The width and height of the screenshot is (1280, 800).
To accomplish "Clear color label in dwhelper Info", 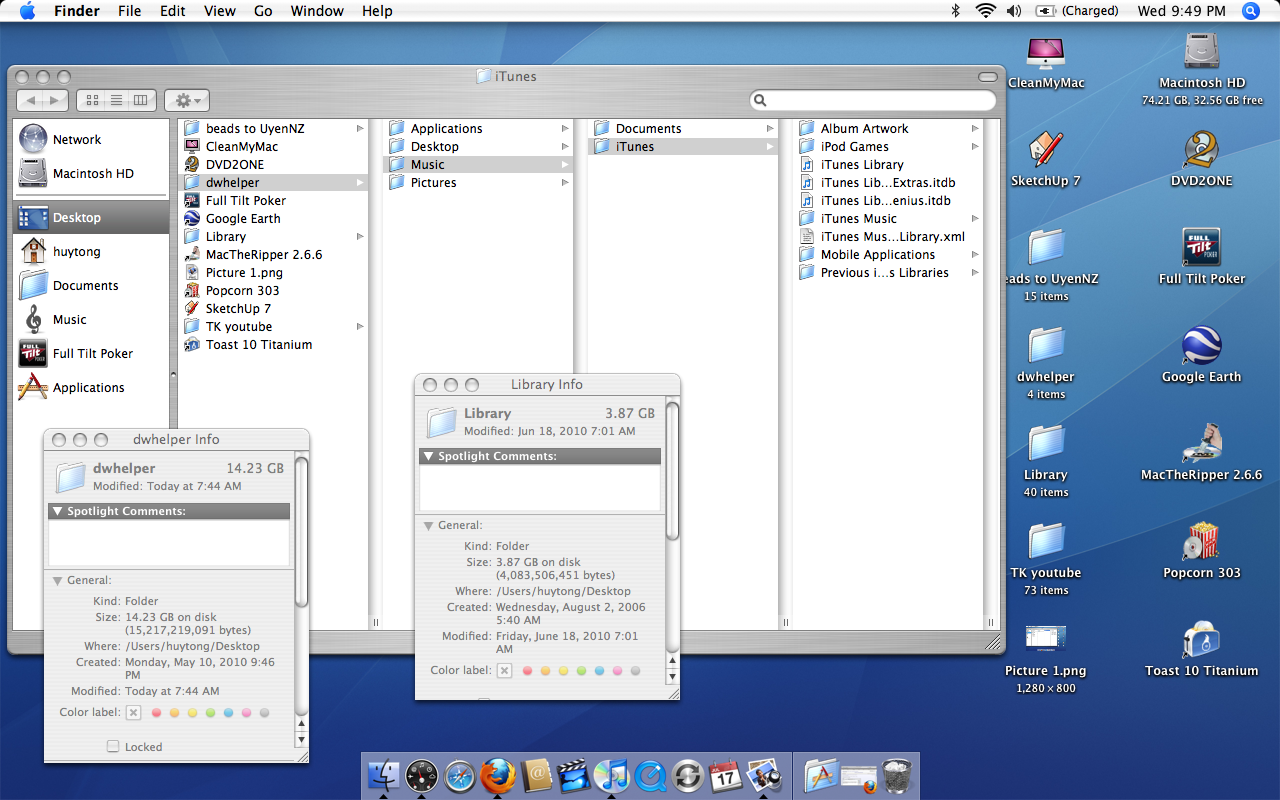I will tap(133, 713).
